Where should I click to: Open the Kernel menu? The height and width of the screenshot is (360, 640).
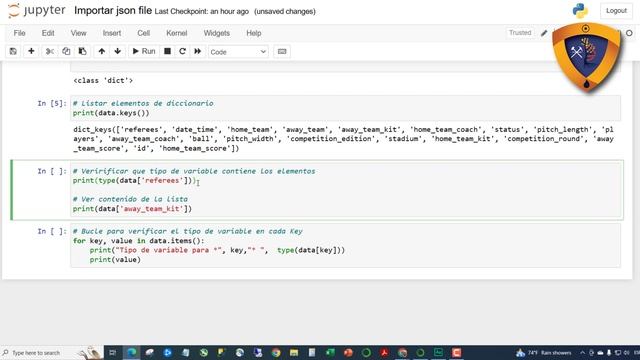click(176, 33)
